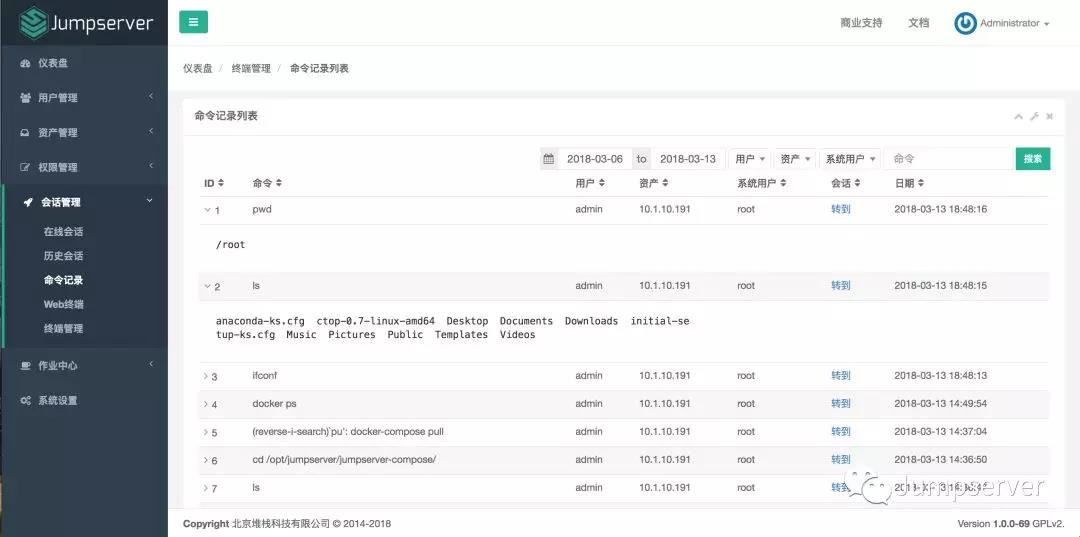Open the 用户 filter dropdown
This screenshot has height=537, width=1080.
point(750,159)
